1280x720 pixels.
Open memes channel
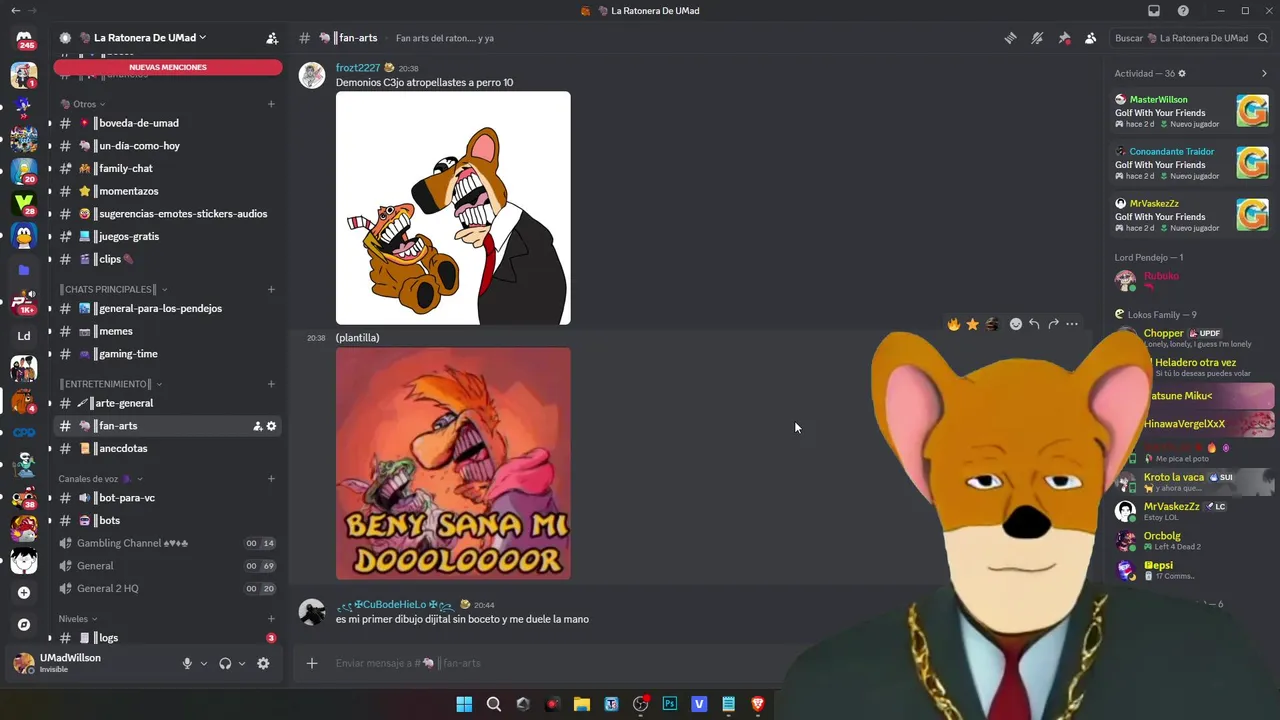tap(168, 331)
